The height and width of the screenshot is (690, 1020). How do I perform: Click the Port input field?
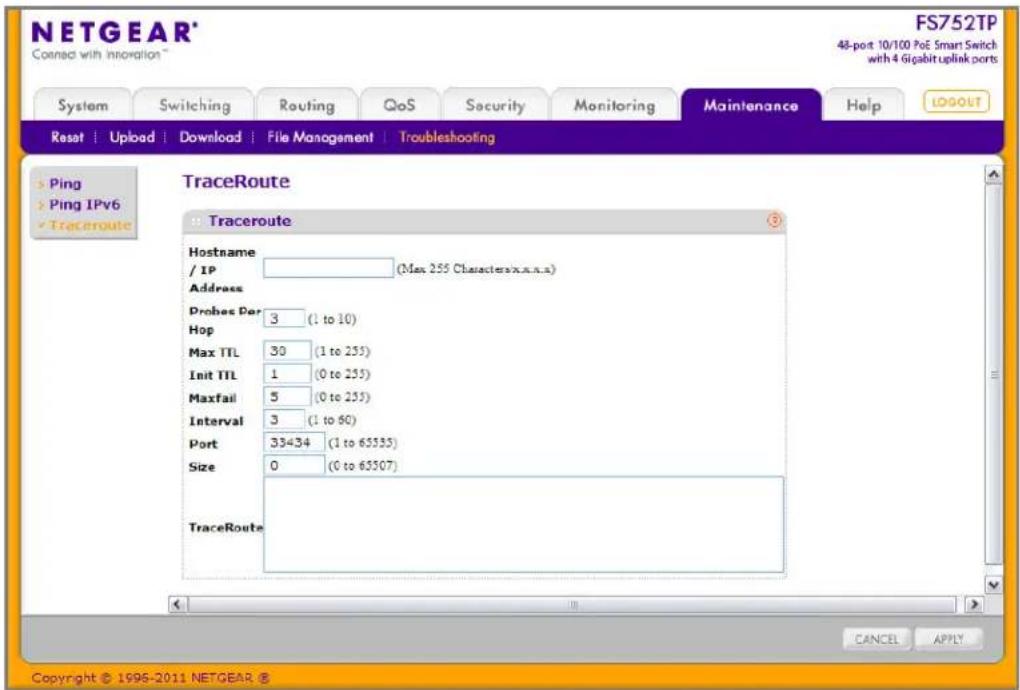[x=294, y=442]
